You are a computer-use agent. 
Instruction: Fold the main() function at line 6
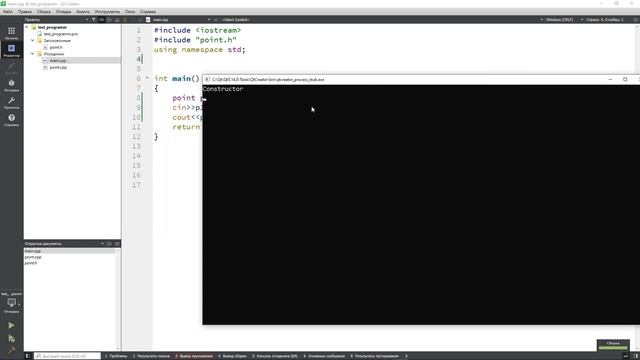pyautogui.click(x=147, y=78)
